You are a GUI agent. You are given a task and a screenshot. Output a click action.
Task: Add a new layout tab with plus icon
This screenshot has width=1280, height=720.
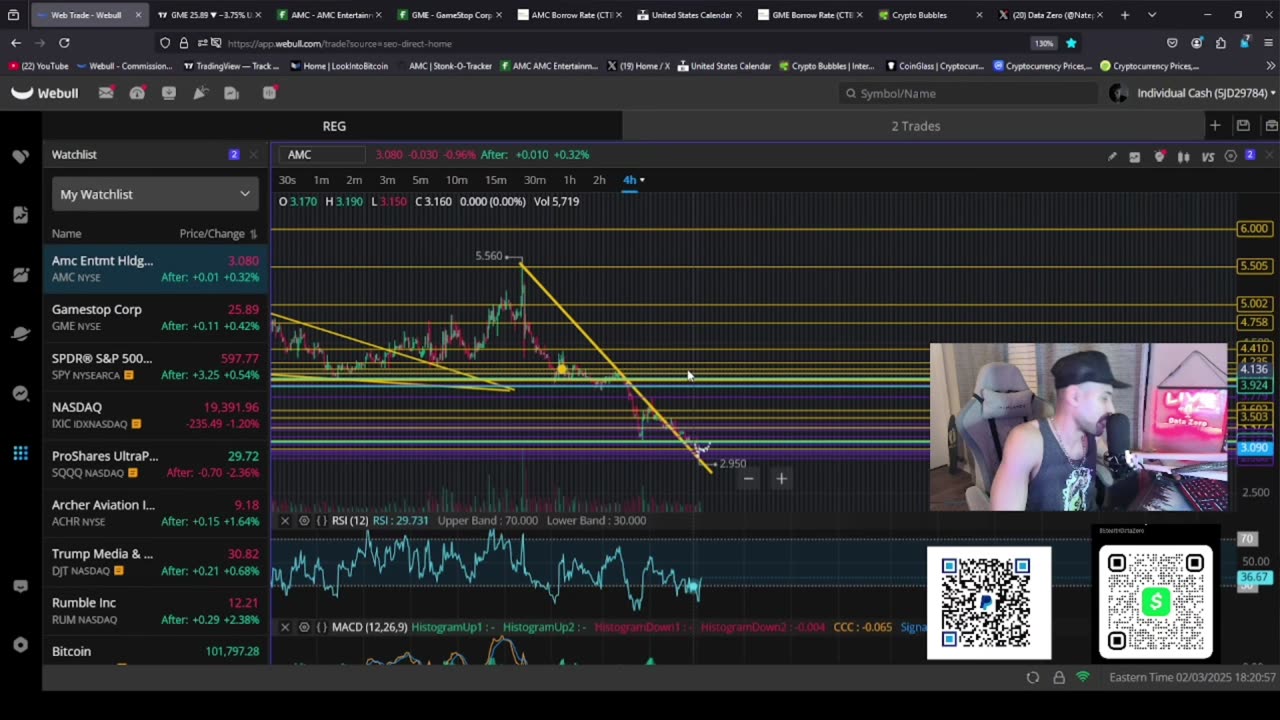coord(1215,126)
